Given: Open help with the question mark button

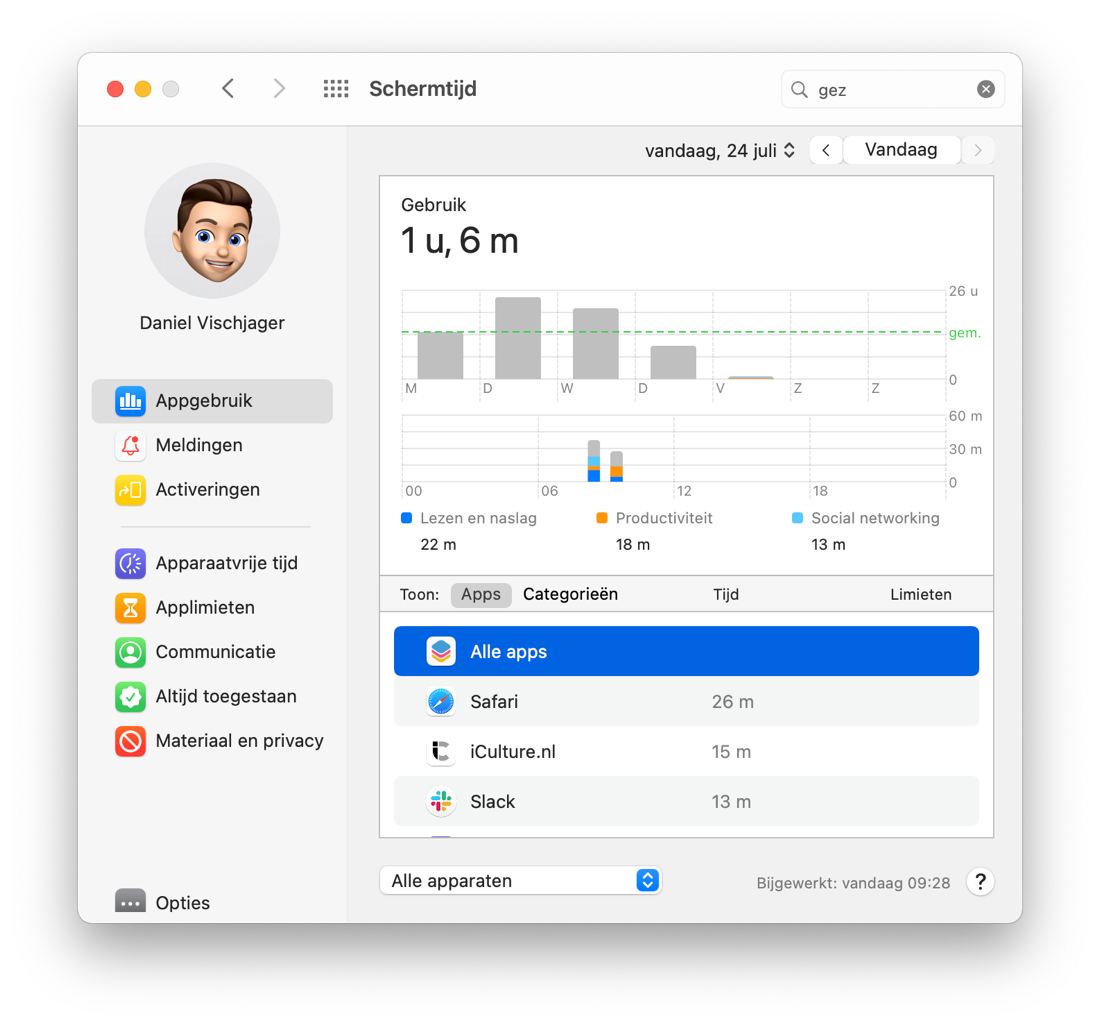Looking at the screenshot, I should click(980, 882).
